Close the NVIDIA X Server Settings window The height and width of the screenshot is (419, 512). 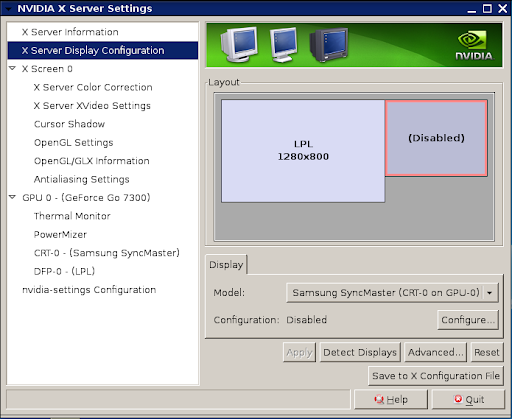503,8
